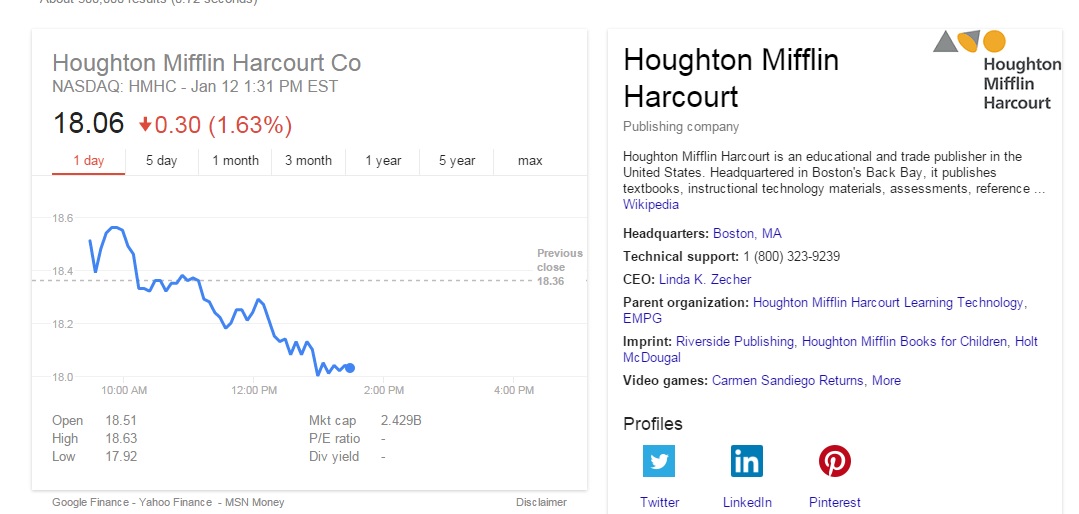The height and width of the screenshot is (514, 1079).
Task: Open the Pinterest profile icon
Action: coord(835,461)
